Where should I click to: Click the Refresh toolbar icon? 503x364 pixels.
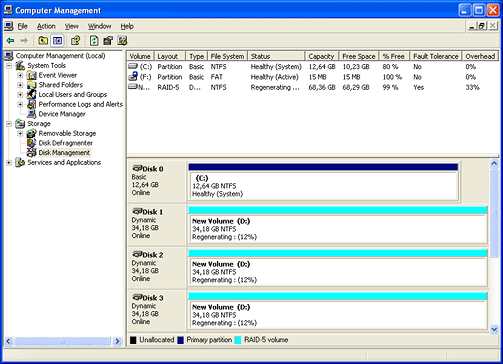point(94,41)
